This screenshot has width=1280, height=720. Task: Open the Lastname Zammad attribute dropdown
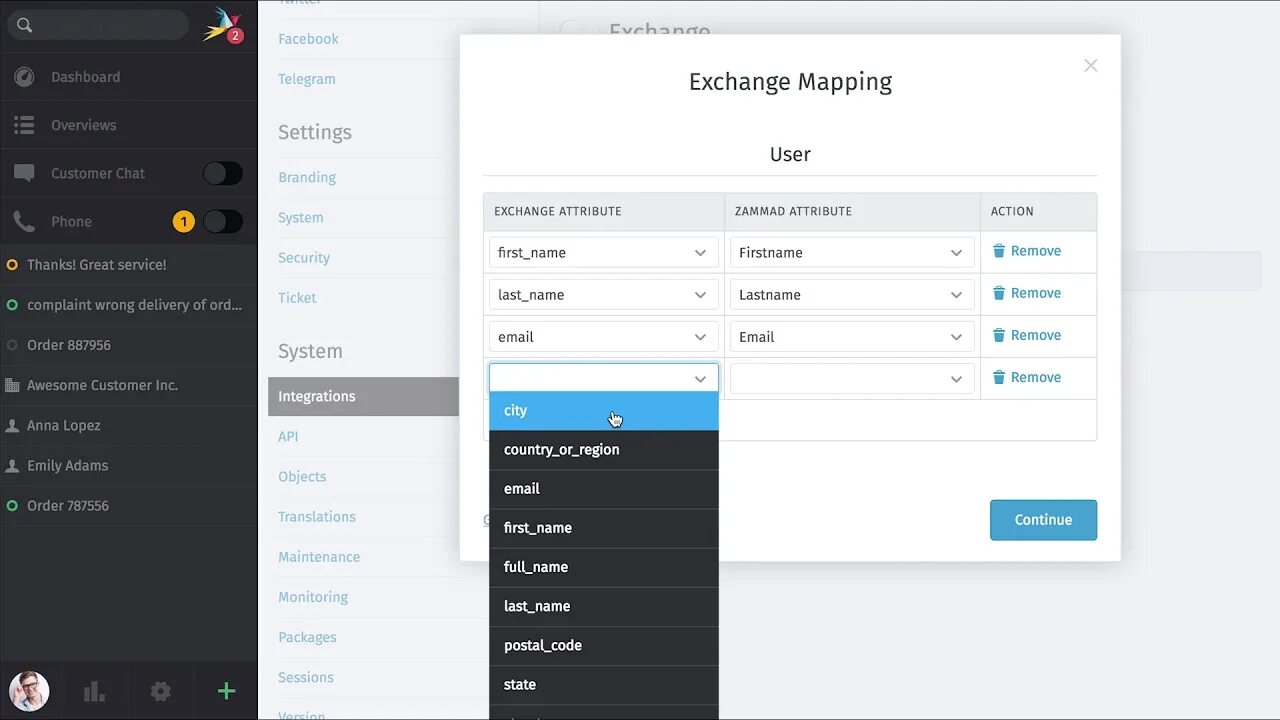click(x=852, y=294)
